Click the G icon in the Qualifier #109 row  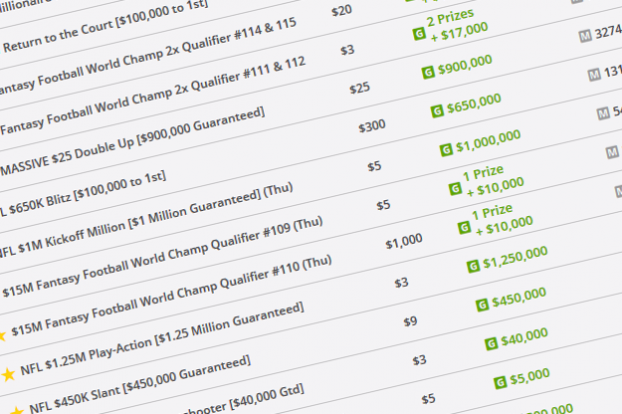(x=455, y=189)
